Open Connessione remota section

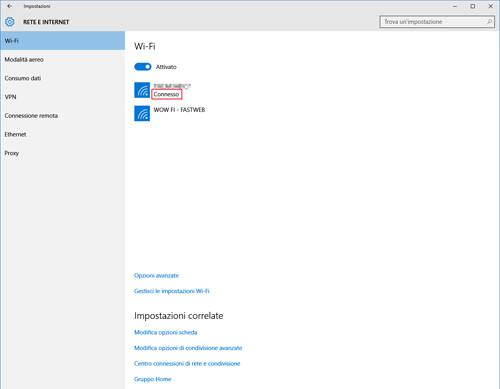[x=63, y=116]
